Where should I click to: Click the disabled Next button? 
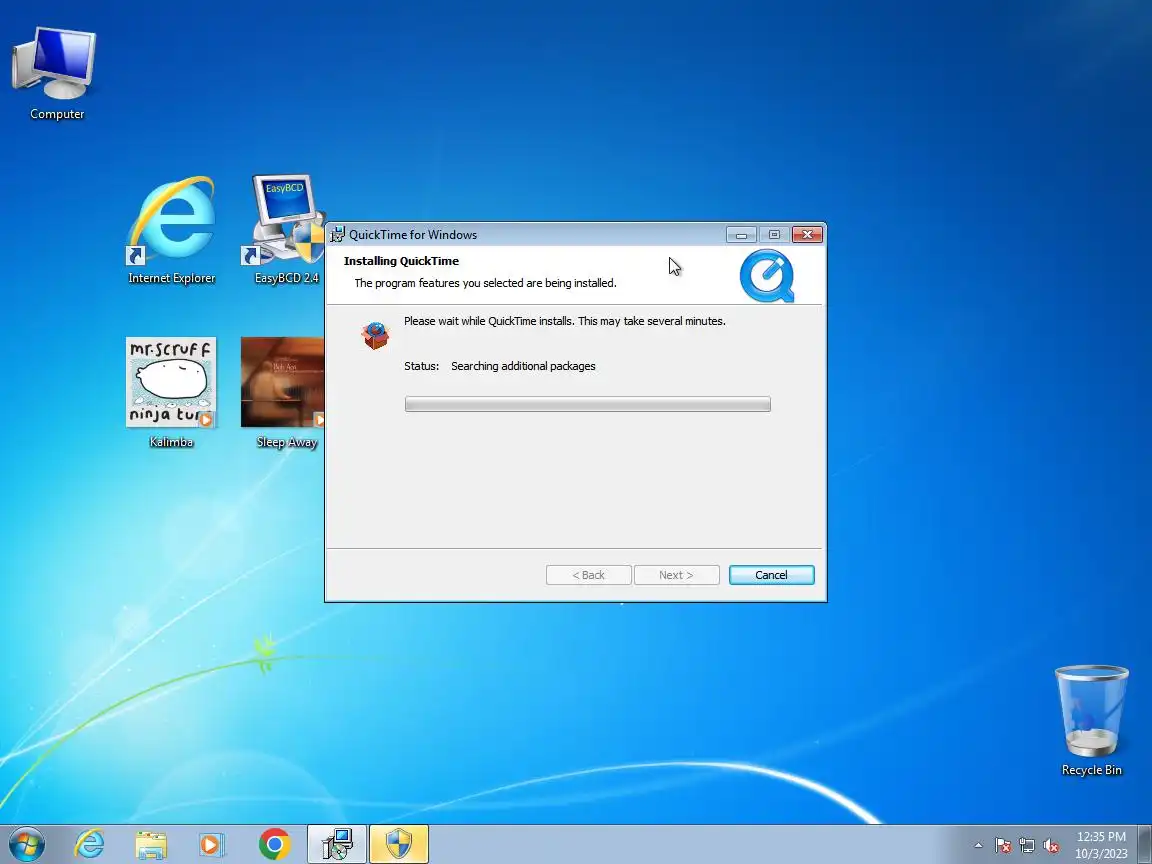pos(677,575)
